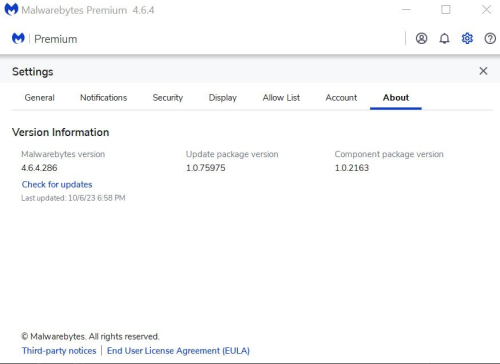Click the Update package version label

pos(232,154)
